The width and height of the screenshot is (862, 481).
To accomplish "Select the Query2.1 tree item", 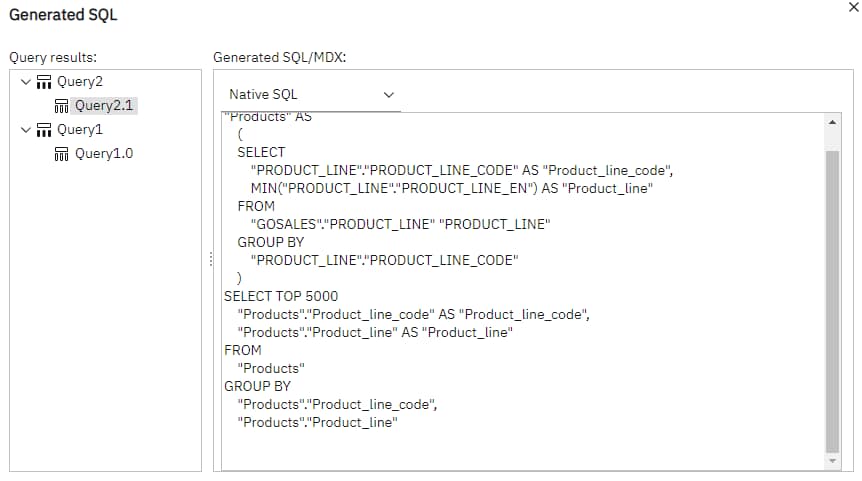I will tap(105, 106).
